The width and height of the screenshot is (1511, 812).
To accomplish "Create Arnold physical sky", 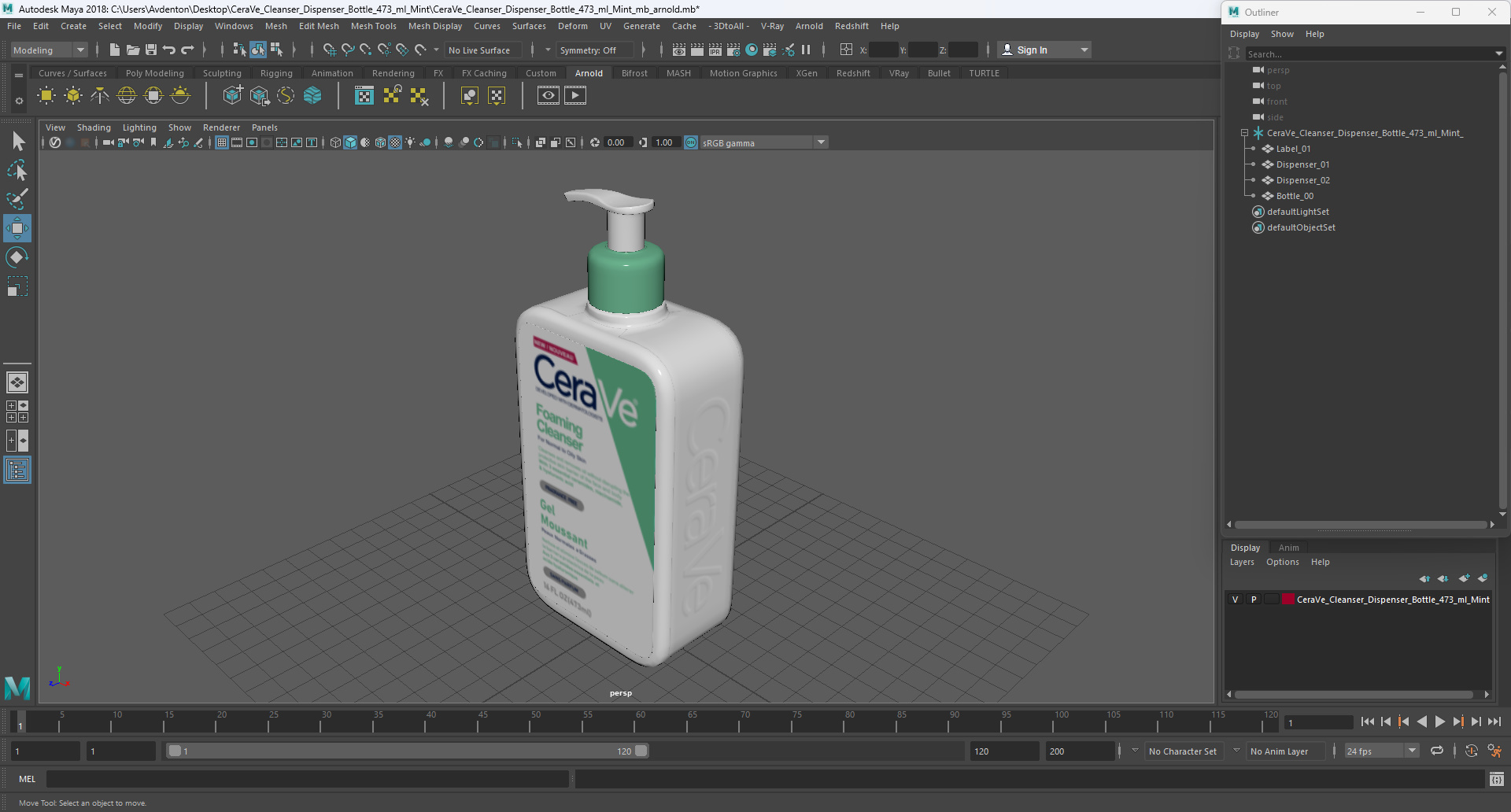I will pos(180,96).
